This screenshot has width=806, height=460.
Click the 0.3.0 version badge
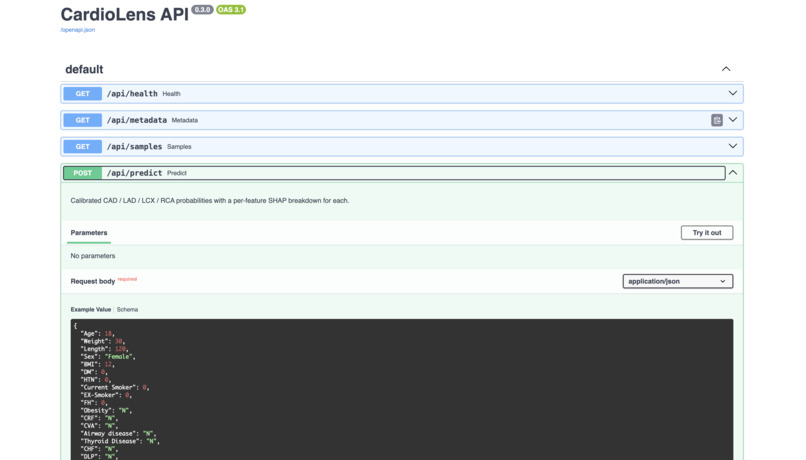point(203,10)
